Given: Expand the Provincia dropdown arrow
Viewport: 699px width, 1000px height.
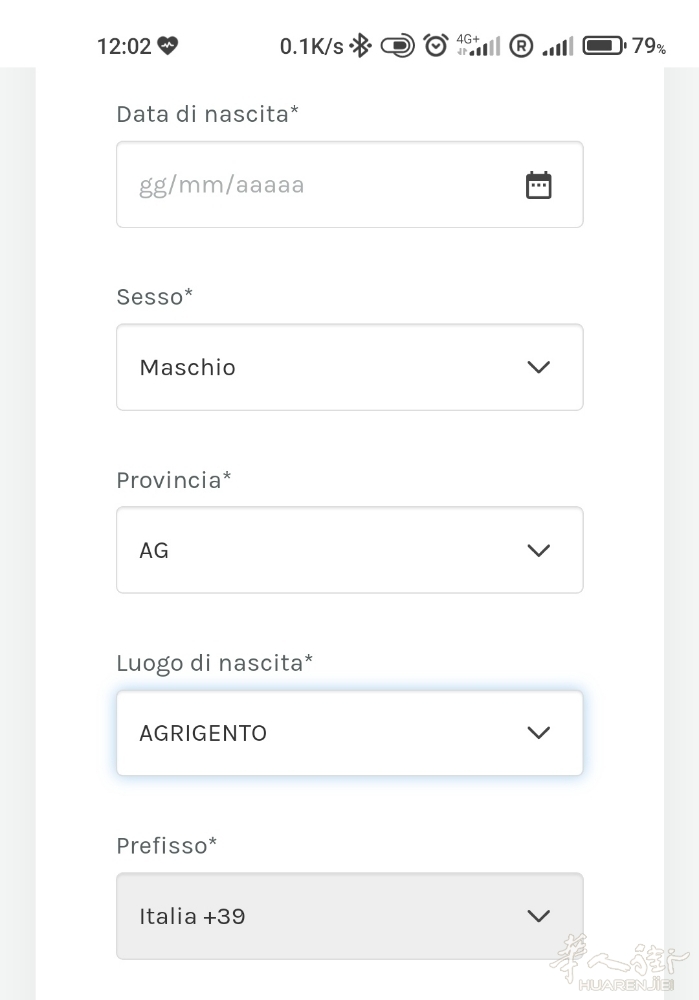Looking at the screenshot, I should [539, 550].
